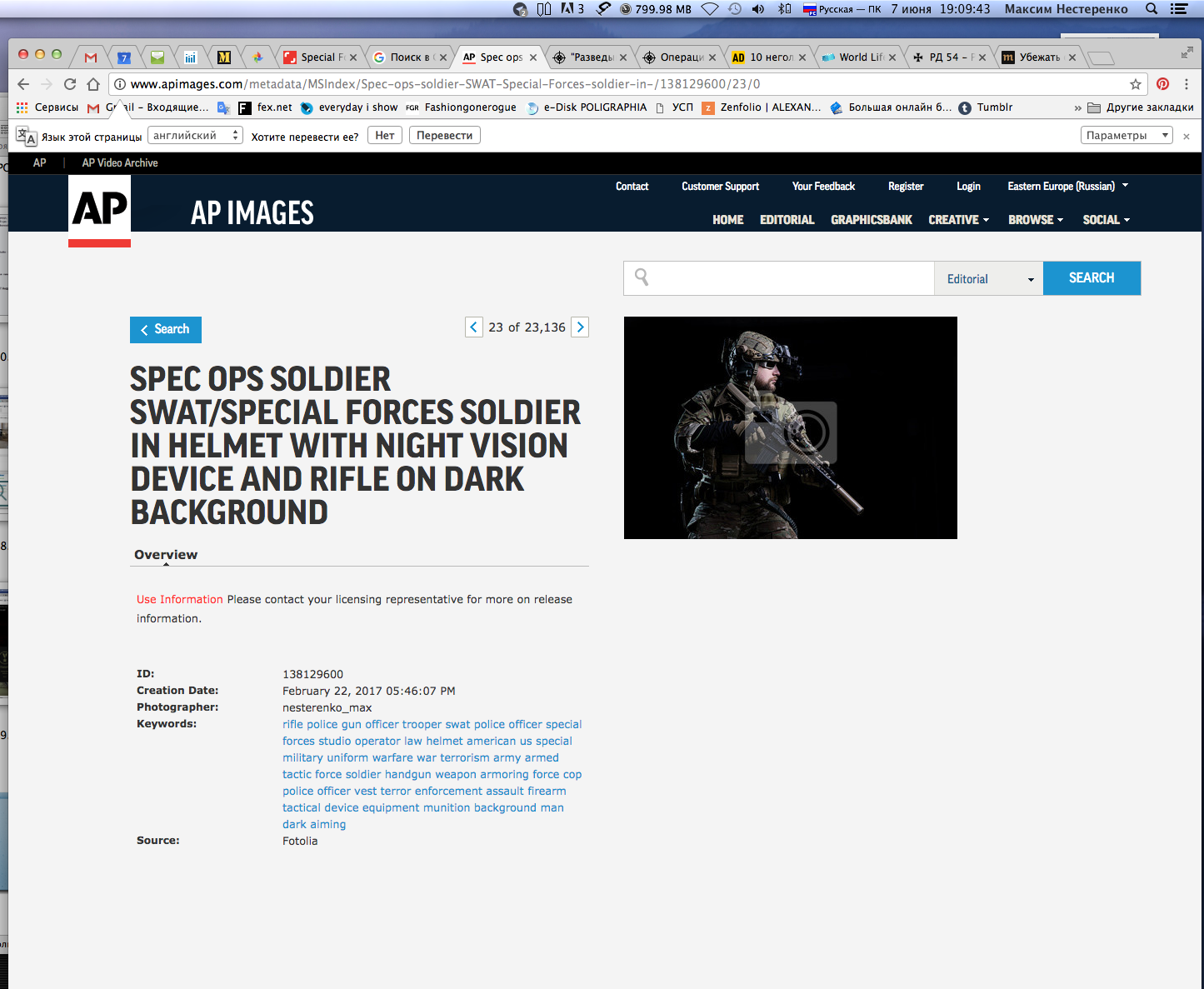
Task: Return to results with Search back button
Action: click(166, 330)
